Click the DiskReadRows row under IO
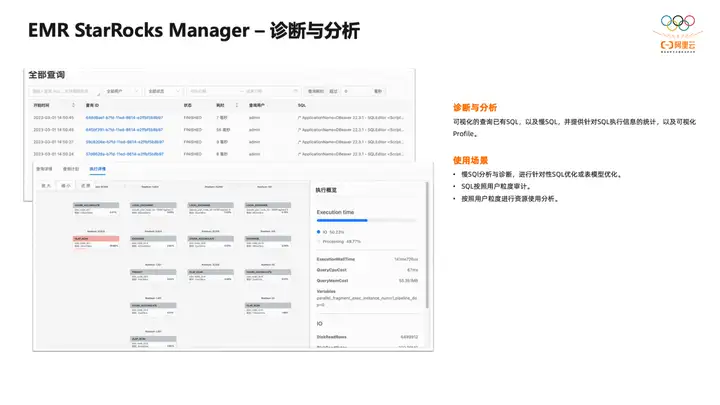The width and height of the screenshot is (720, 405). pyautogui.click(x=367, y=337)
